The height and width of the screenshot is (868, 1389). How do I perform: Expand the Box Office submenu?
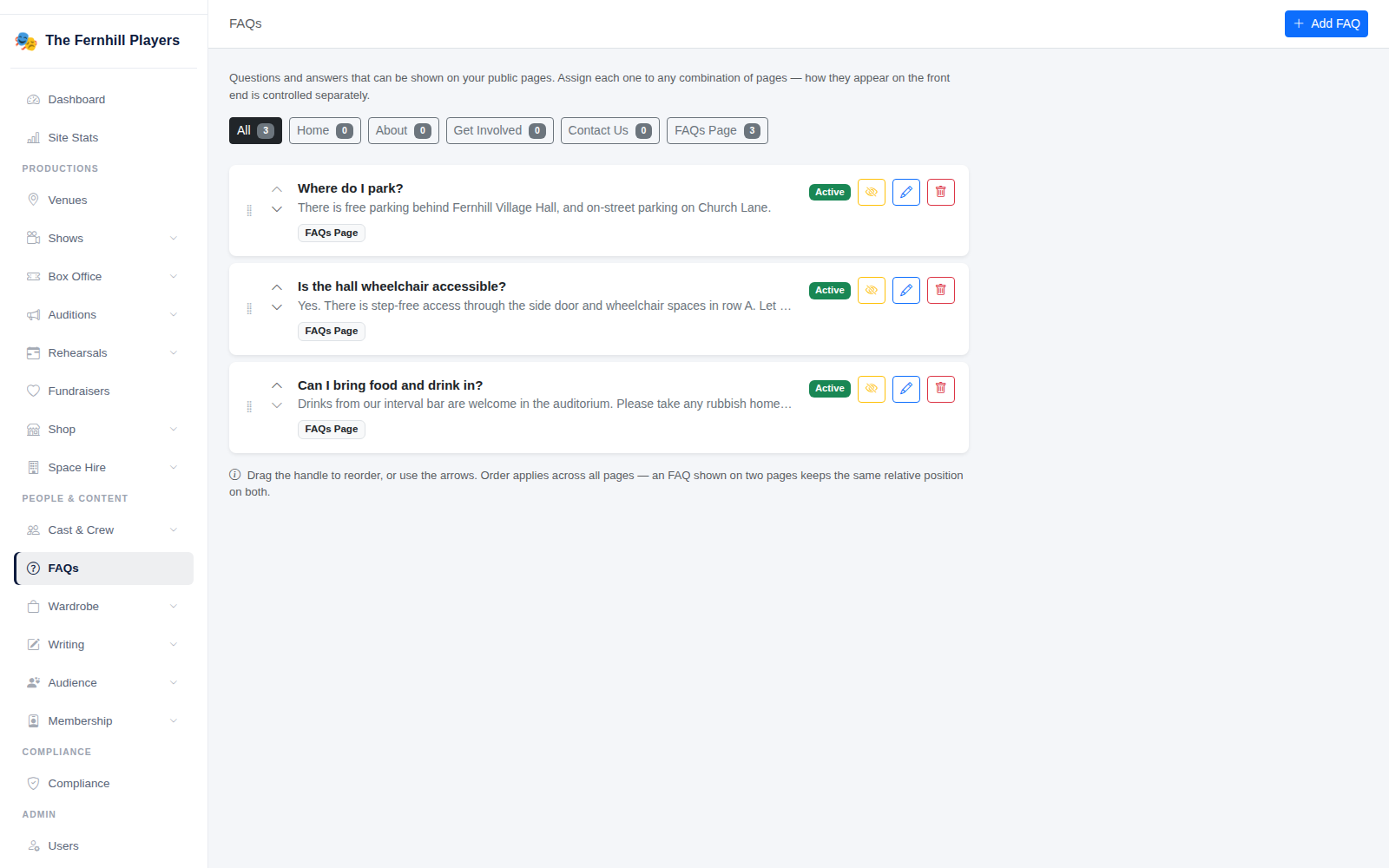click(103, 277)
